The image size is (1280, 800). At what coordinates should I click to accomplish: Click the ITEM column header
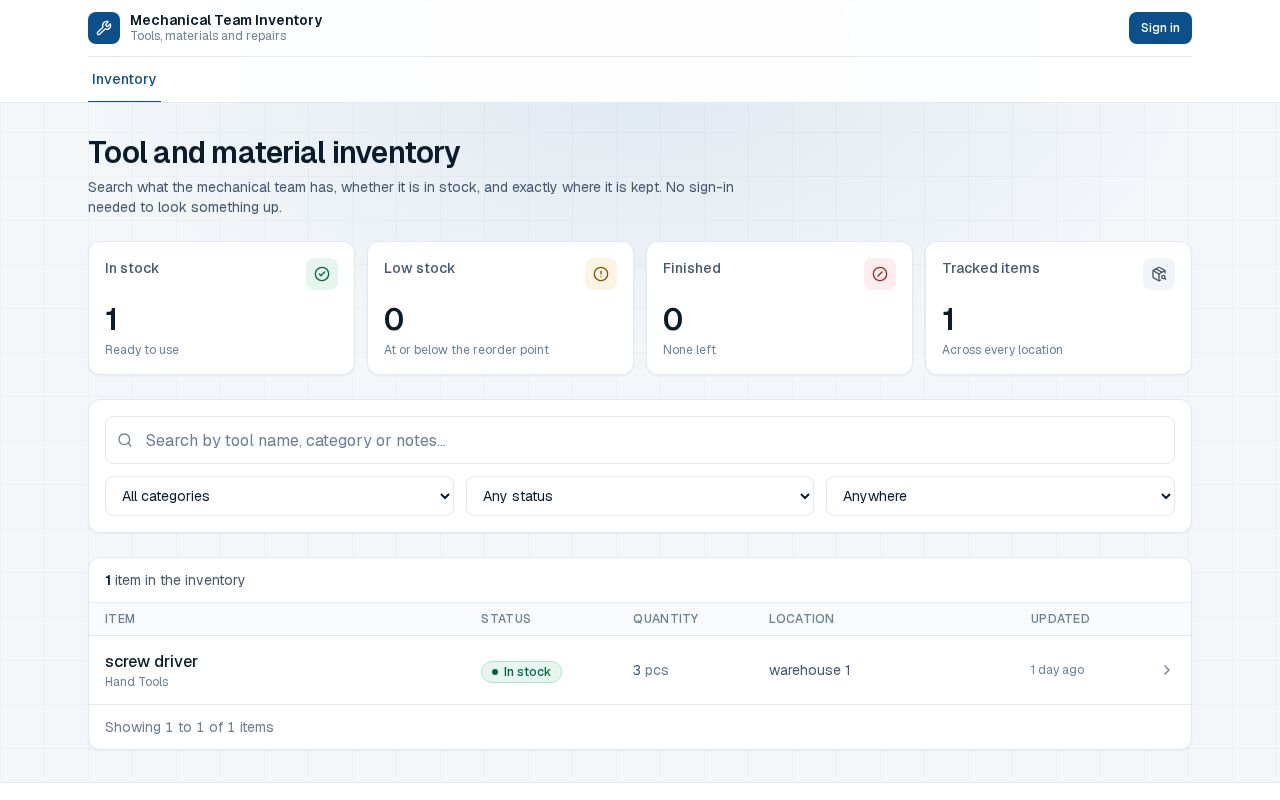coord(120,619)
